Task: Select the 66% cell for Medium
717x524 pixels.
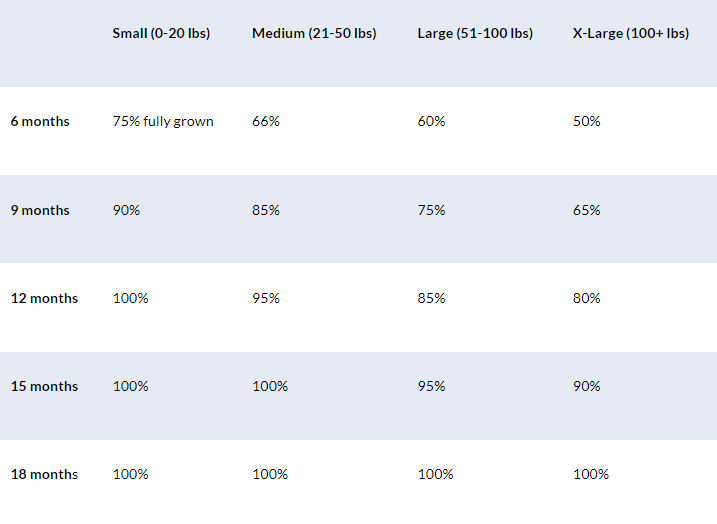Action: tap(266, 122)
